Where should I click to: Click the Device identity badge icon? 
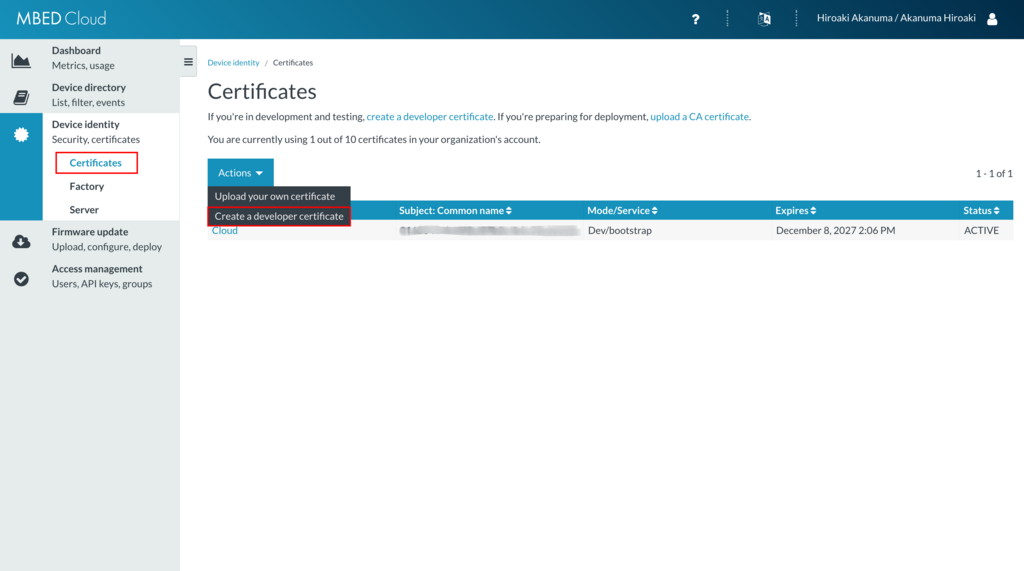[x=21, y=135]
